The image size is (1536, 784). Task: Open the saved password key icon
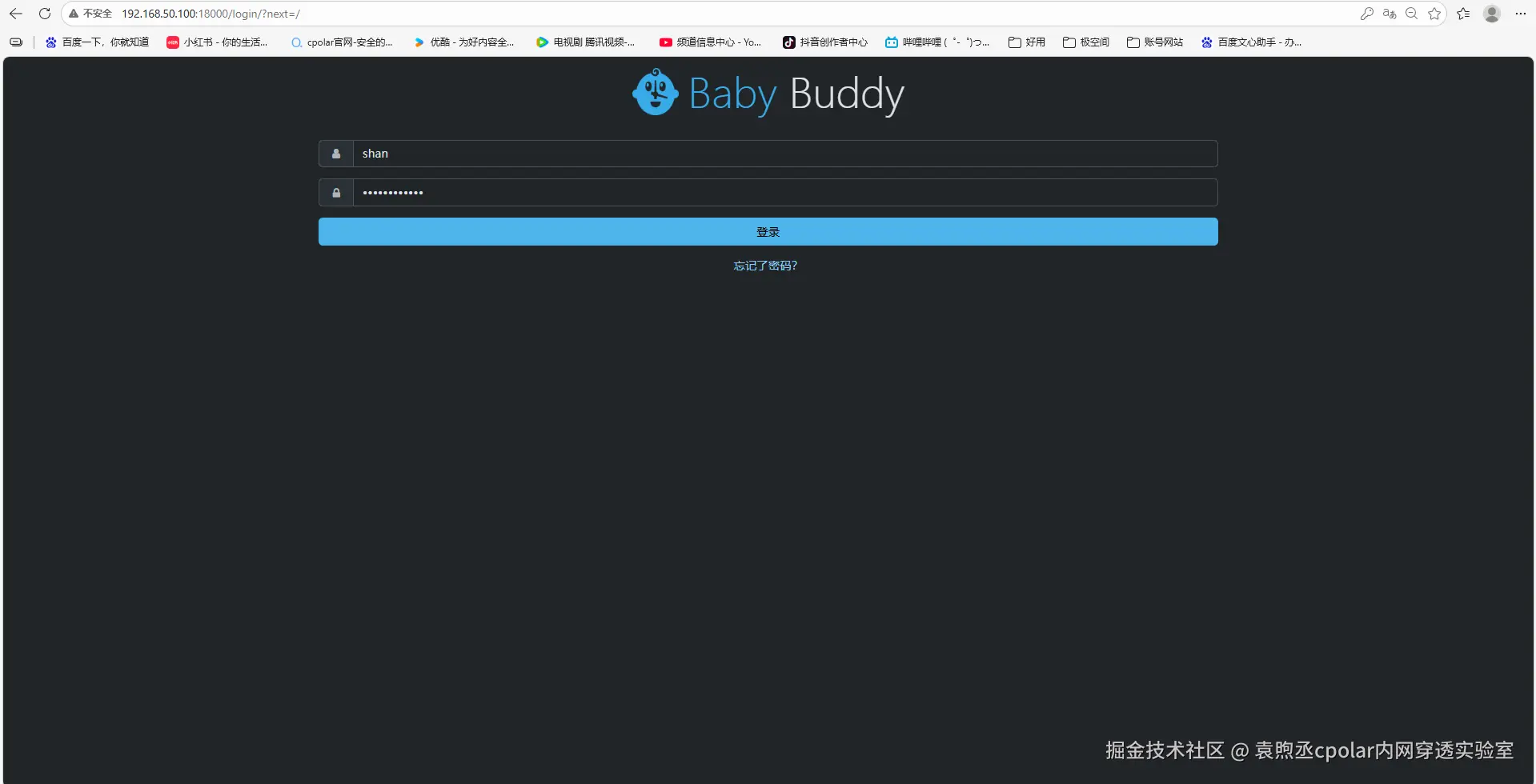click(1367, 14)
